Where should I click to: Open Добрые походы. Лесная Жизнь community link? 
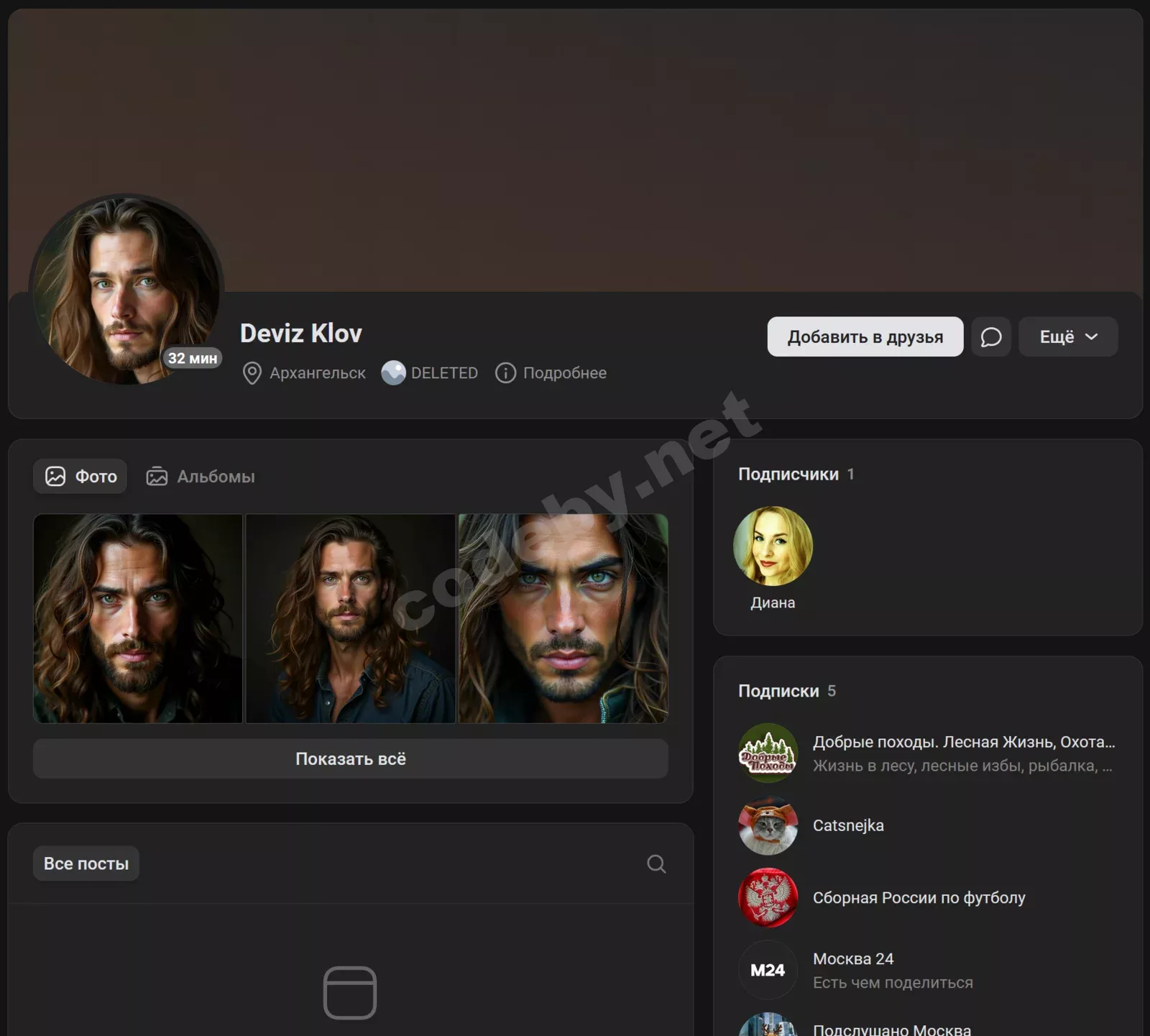tap(964, 742)
